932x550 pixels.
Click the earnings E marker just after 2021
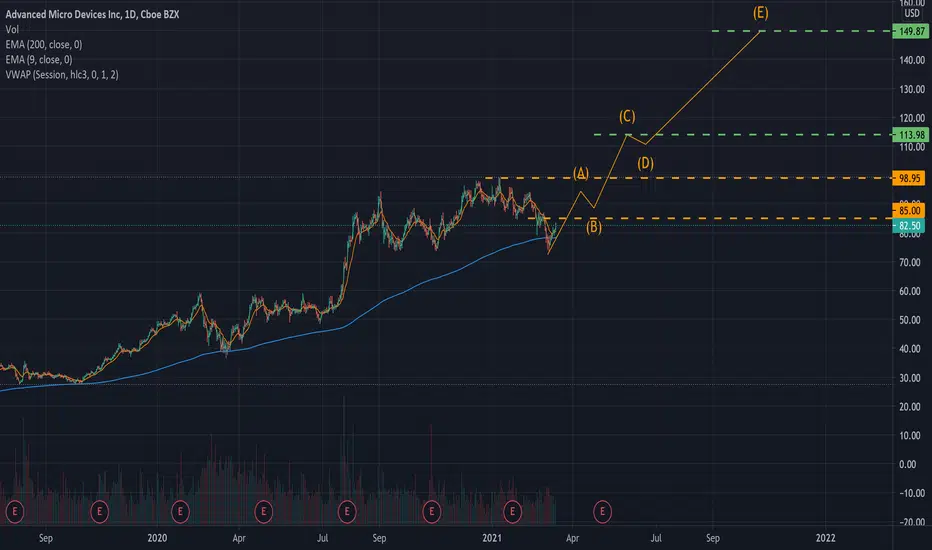click(512, 511)
